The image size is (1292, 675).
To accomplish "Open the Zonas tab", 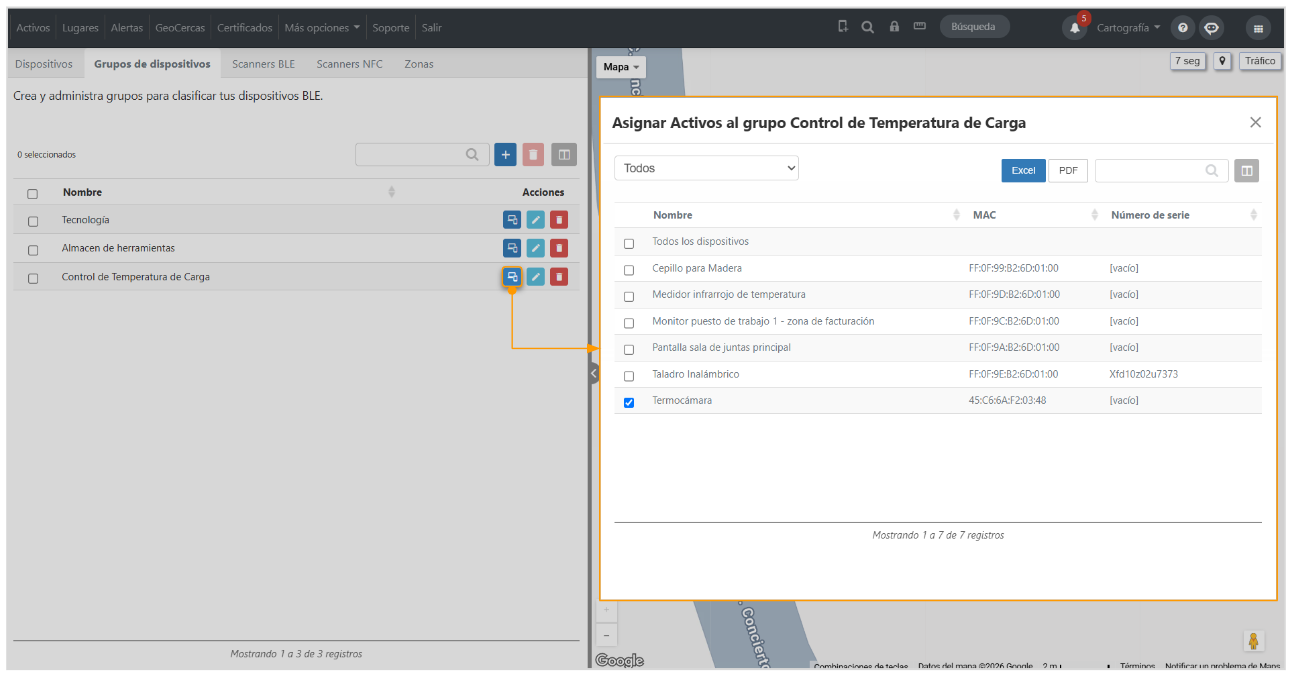I will [x=419, y=64].
